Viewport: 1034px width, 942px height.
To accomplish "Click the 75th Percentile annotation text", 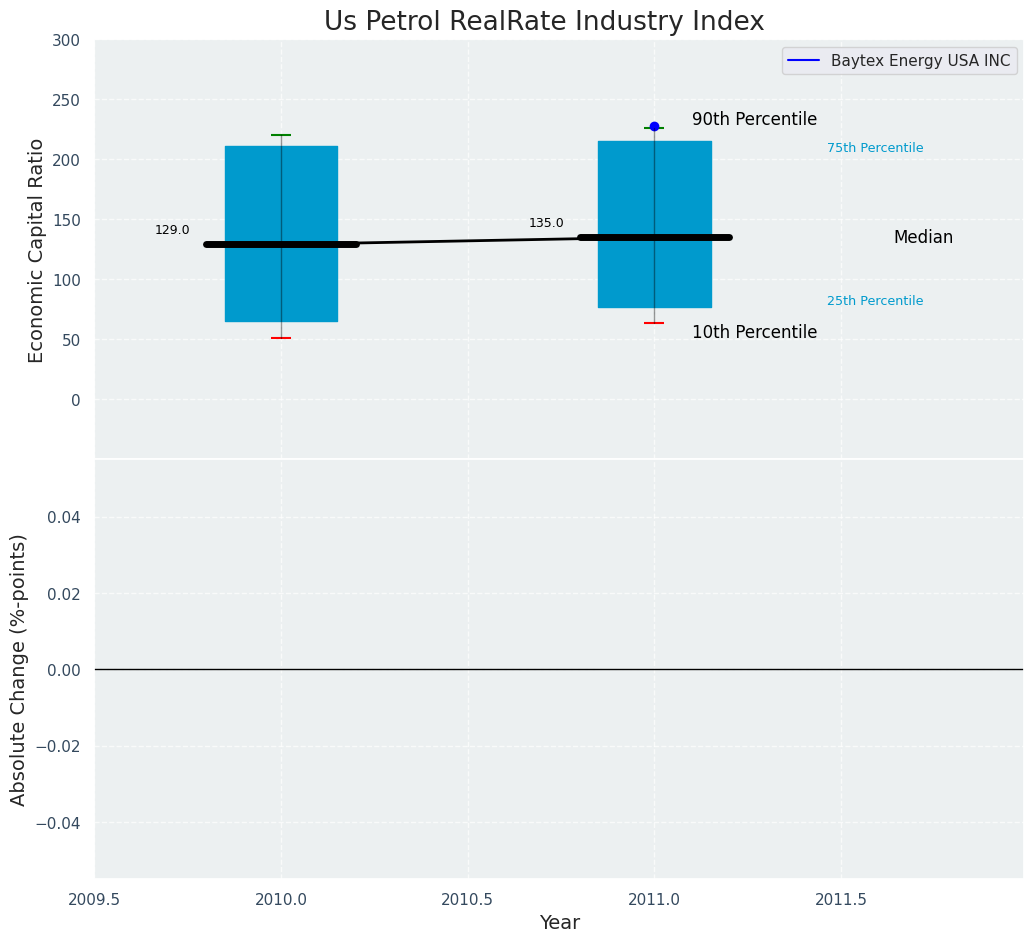I will pos(875,148).
